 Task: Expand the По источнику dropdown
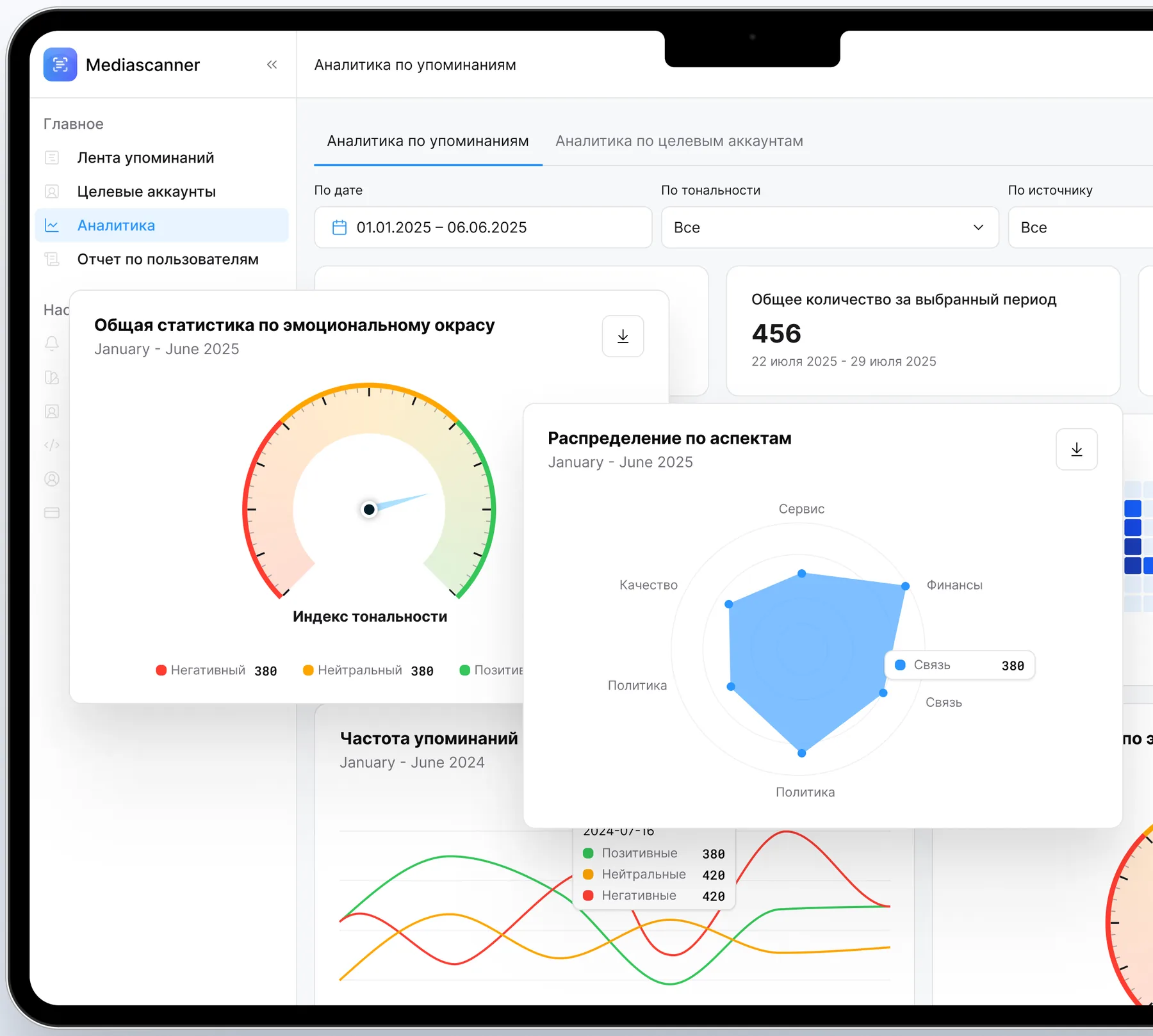(x=1081, y=227)
